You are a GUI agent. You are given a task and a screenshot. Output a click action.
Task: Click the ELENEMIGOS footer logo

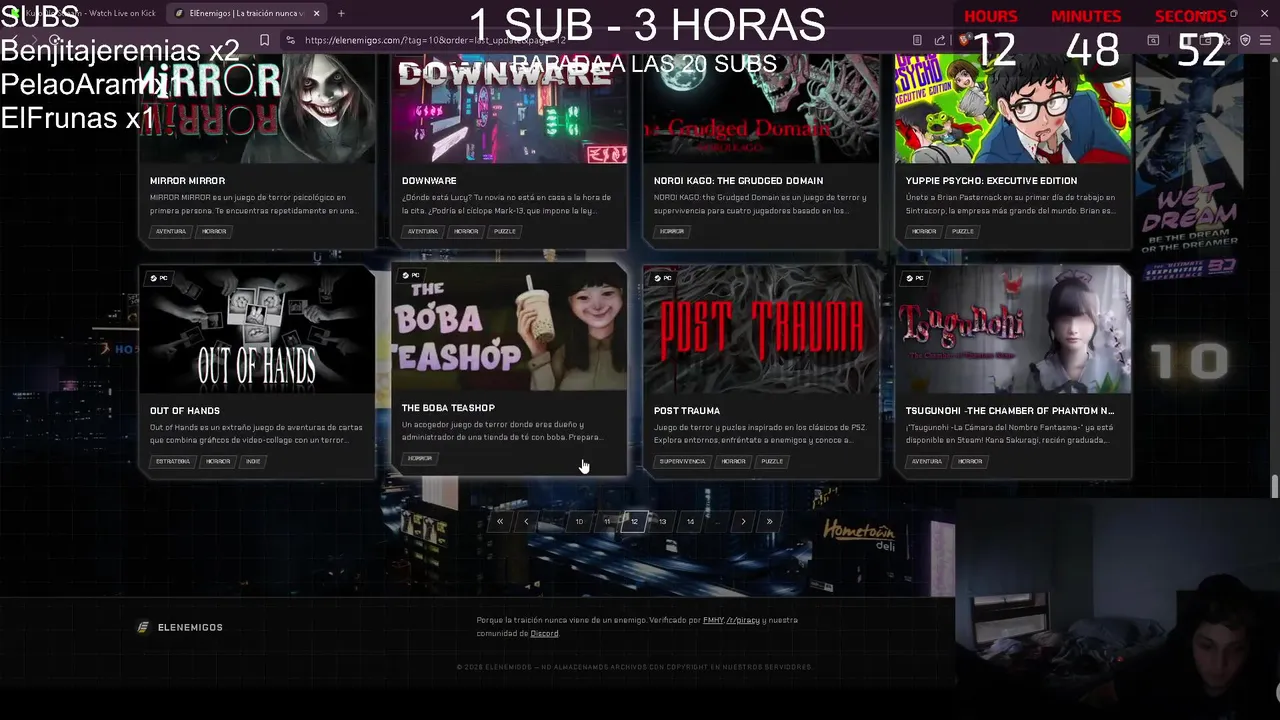[180, 627]
